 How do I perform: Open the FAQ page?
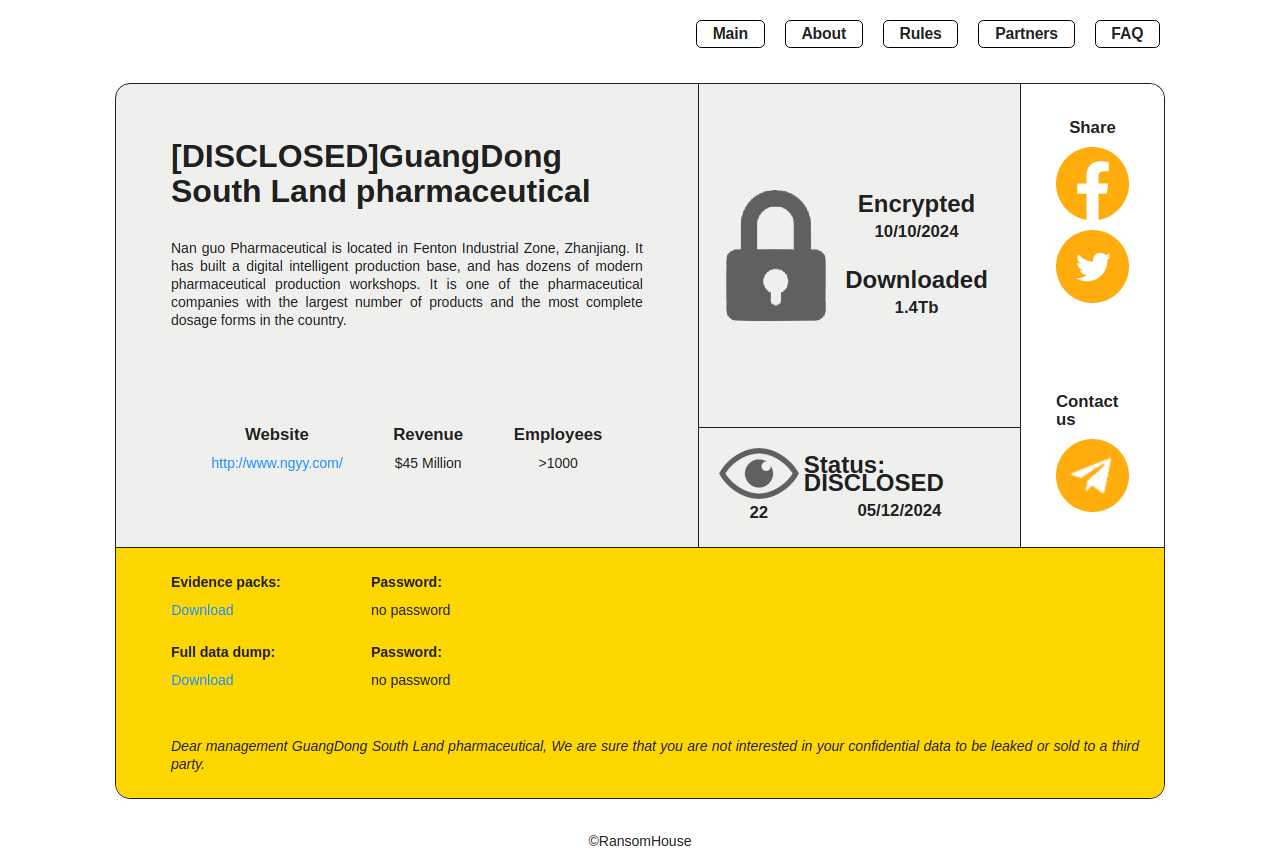pyautogui.click(x=1127, y=34)
